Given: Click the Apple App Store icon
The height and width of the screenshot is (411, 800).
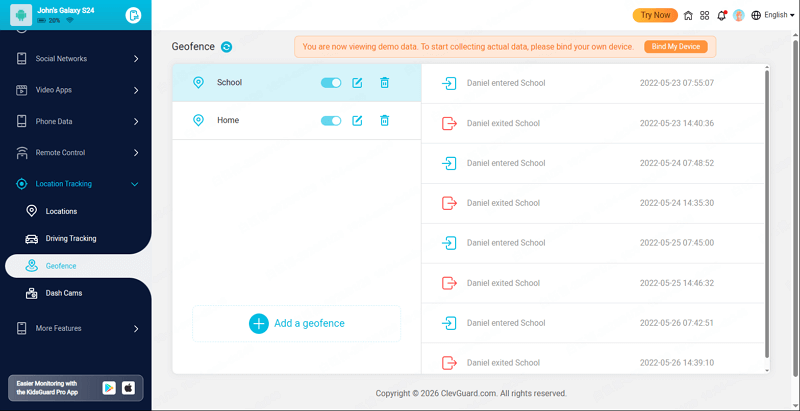Looking at the screenshot, I should click(x=128, y=388).
